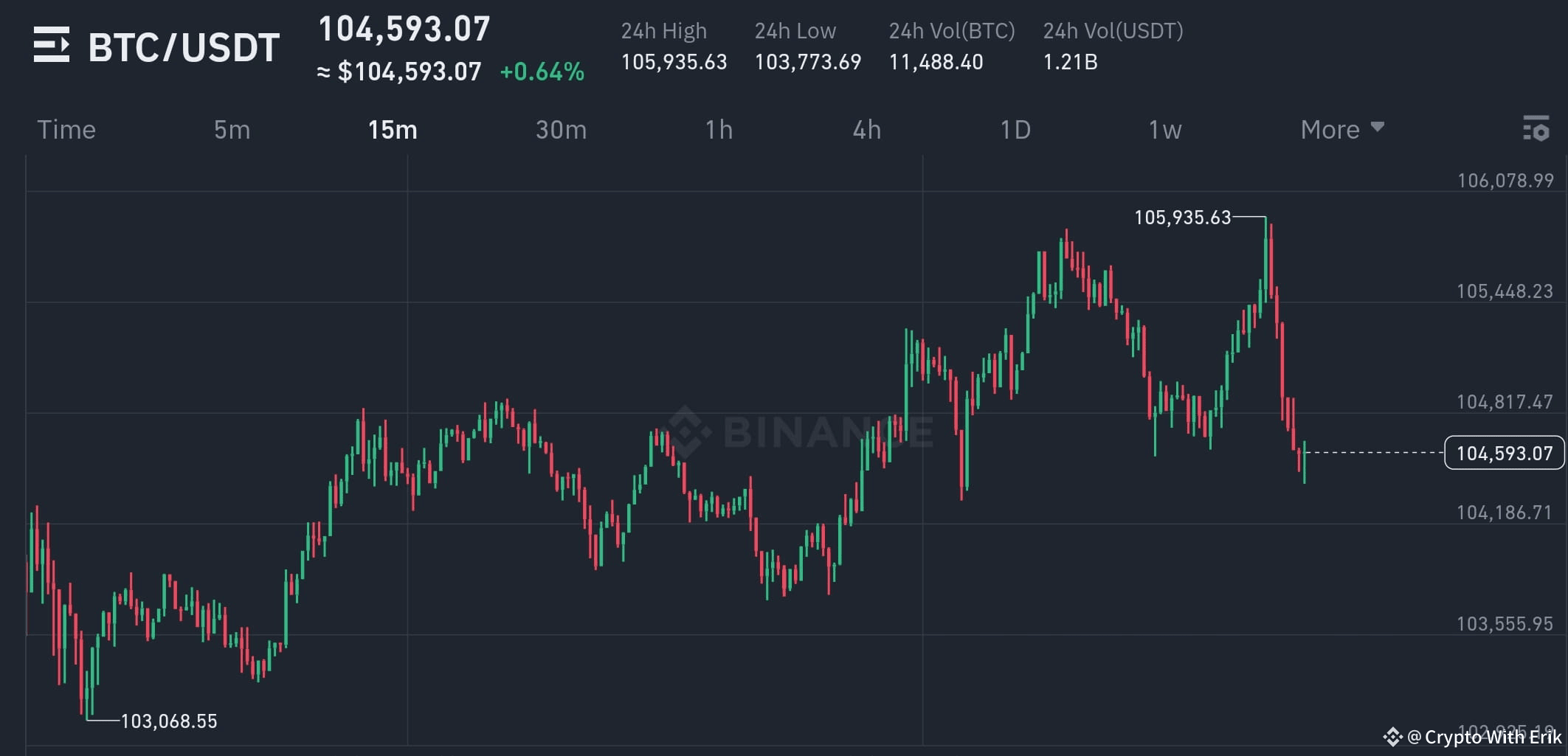Expand the chevron next to More
Image resolution: width=1568 pixels, height=756 pixels.
[x=1378, y=128]
